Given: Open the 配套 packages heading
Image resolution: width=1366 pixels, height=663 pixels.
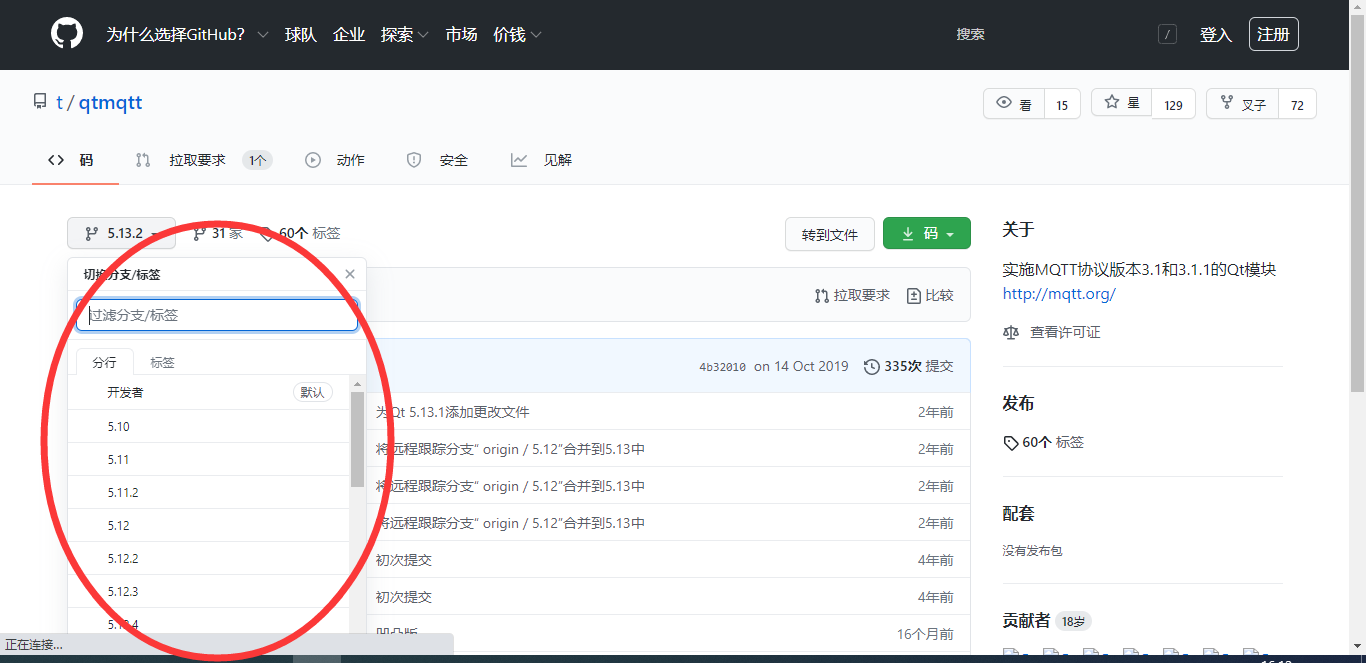Looking at the screenshot, I should pos(1018,513).
